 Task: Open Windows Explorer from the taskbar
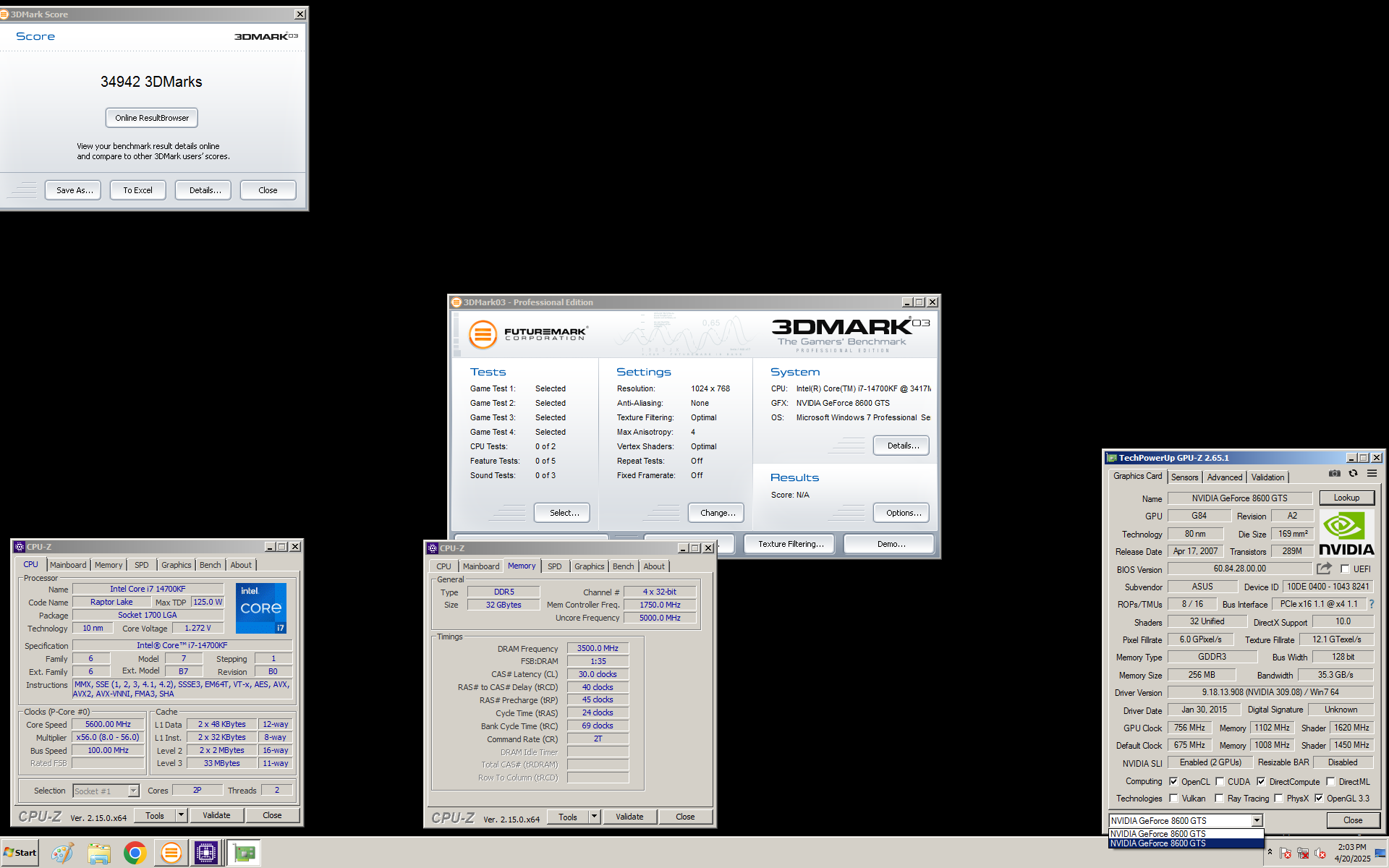tap(98, 854)
